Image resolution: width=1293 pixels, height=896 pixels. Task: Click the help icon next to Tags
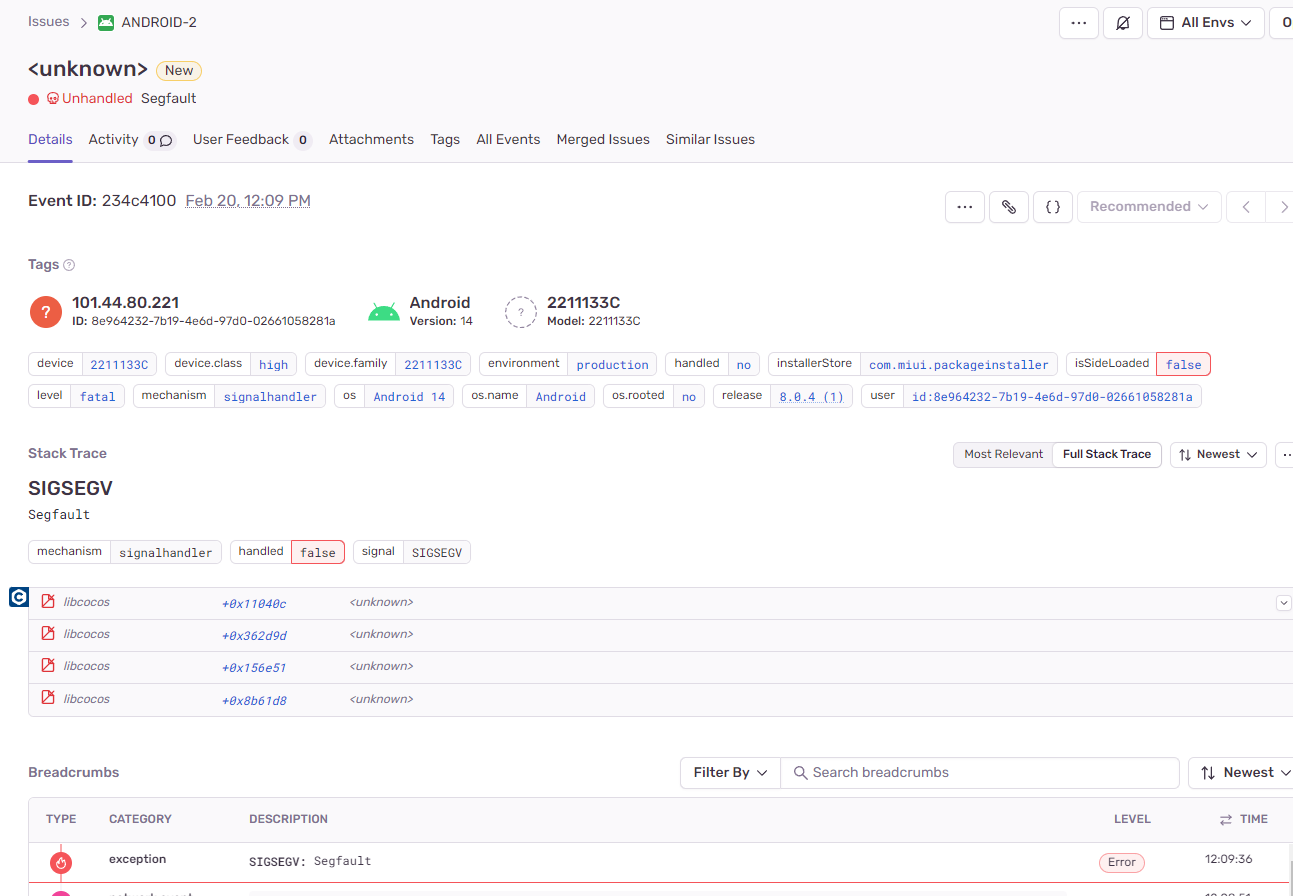(69, 265)
